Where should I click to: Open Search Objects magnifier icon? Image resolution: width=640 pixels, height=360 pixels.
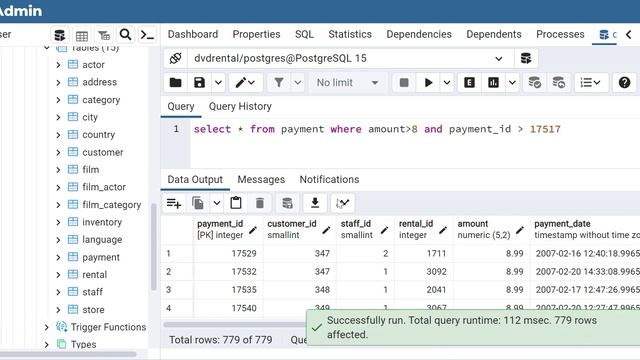coord(125,35)
